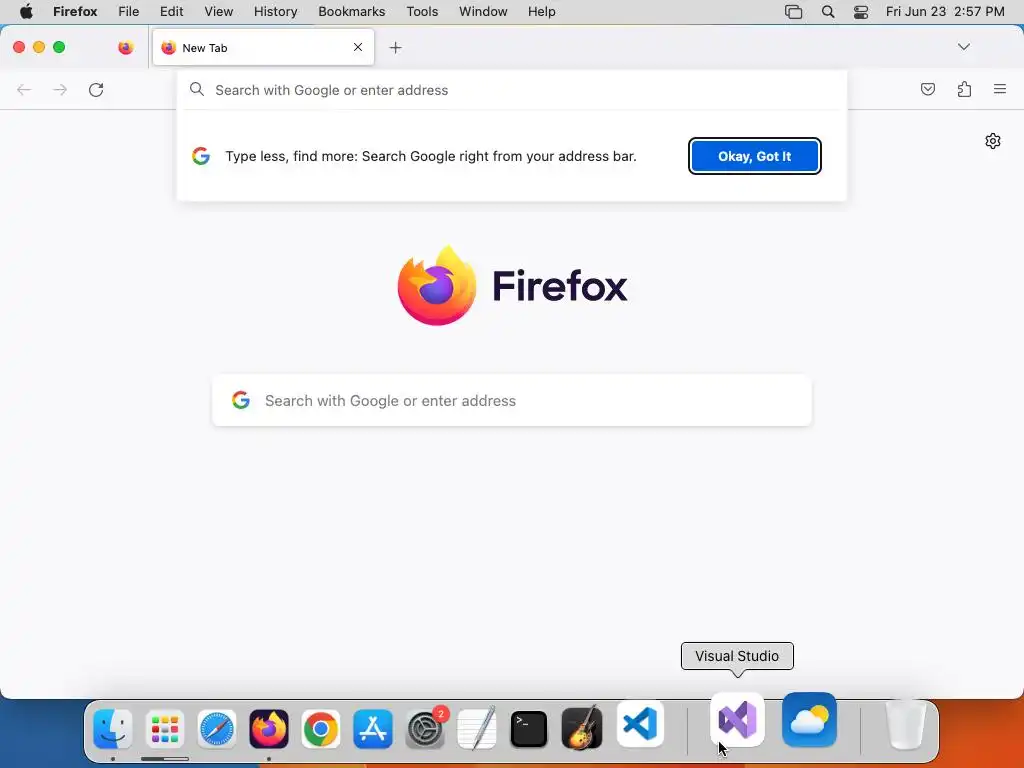Open the Save to Pocket icon
Image resolution: width=1024 pixels, height=768 pixels.
point(927,89)
